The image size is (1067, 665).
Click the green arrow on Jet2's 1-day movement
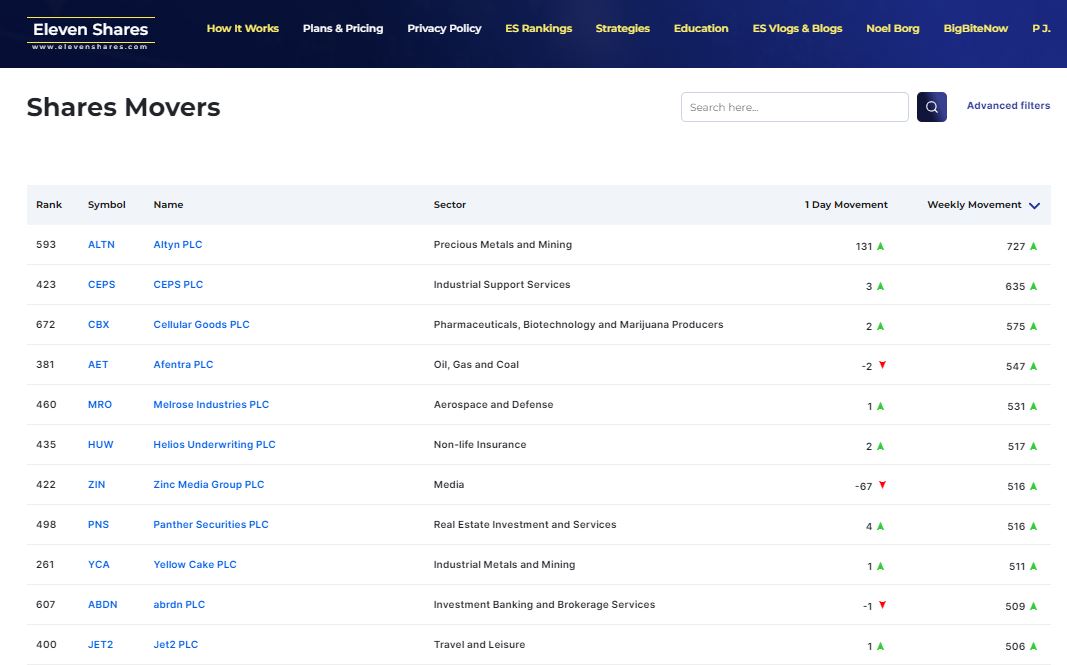[x=879, y=646]
